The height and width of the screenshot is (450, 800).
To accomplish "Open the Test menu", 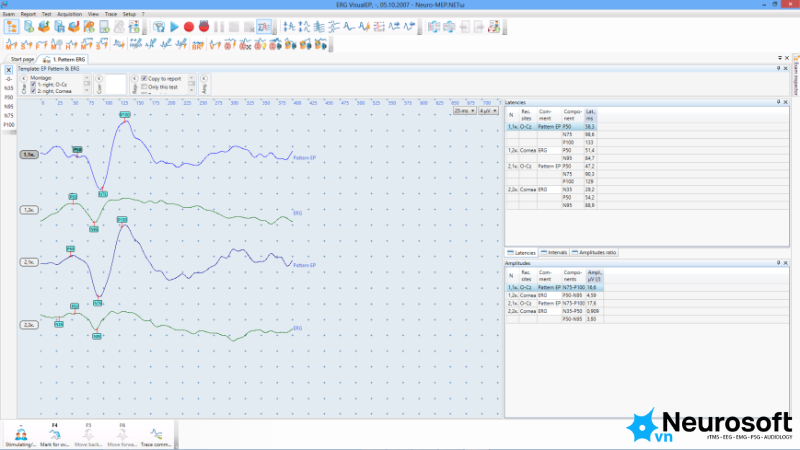I will tap(46, 14).
